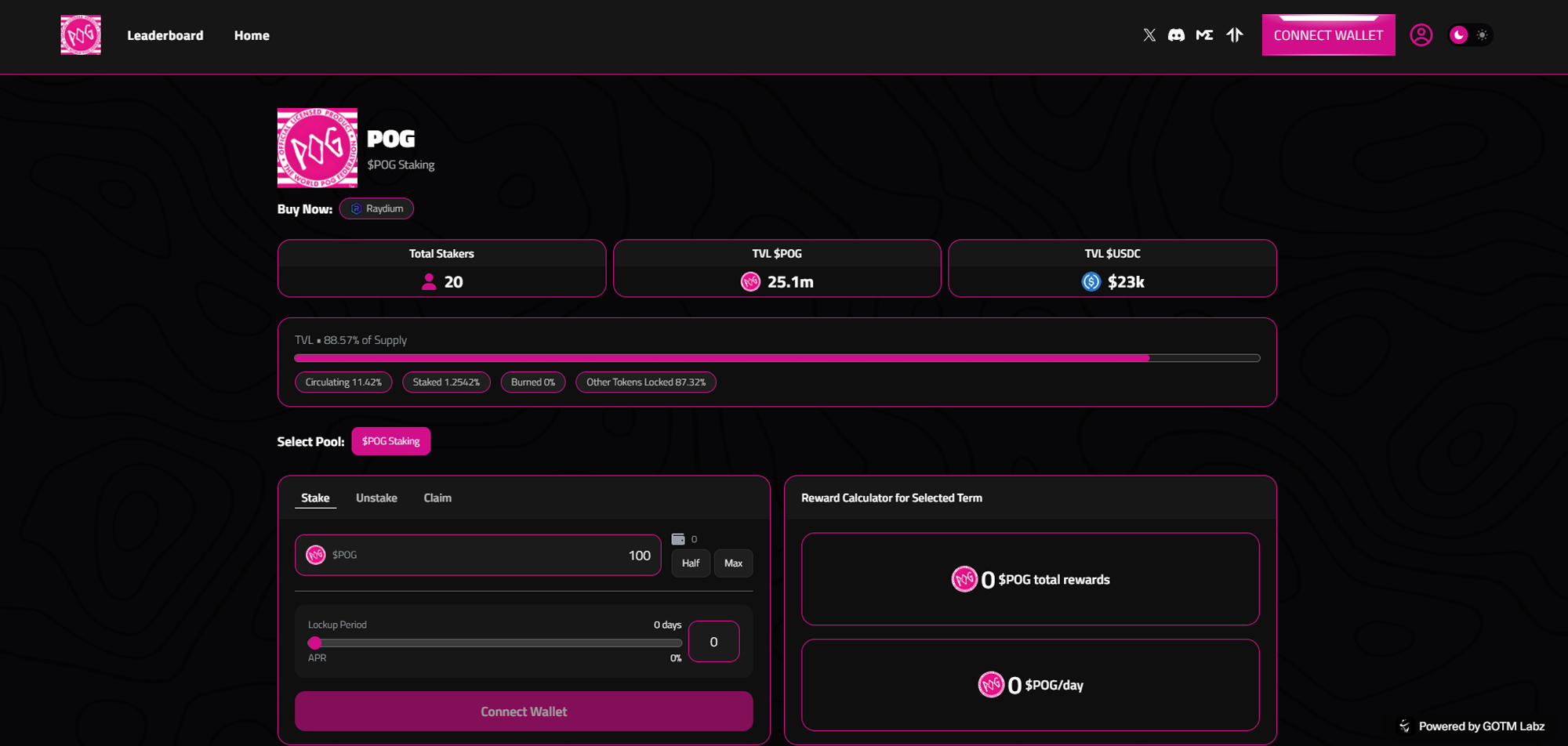
Task: Buy POG now on Raydium
Action: coord(376,208)
